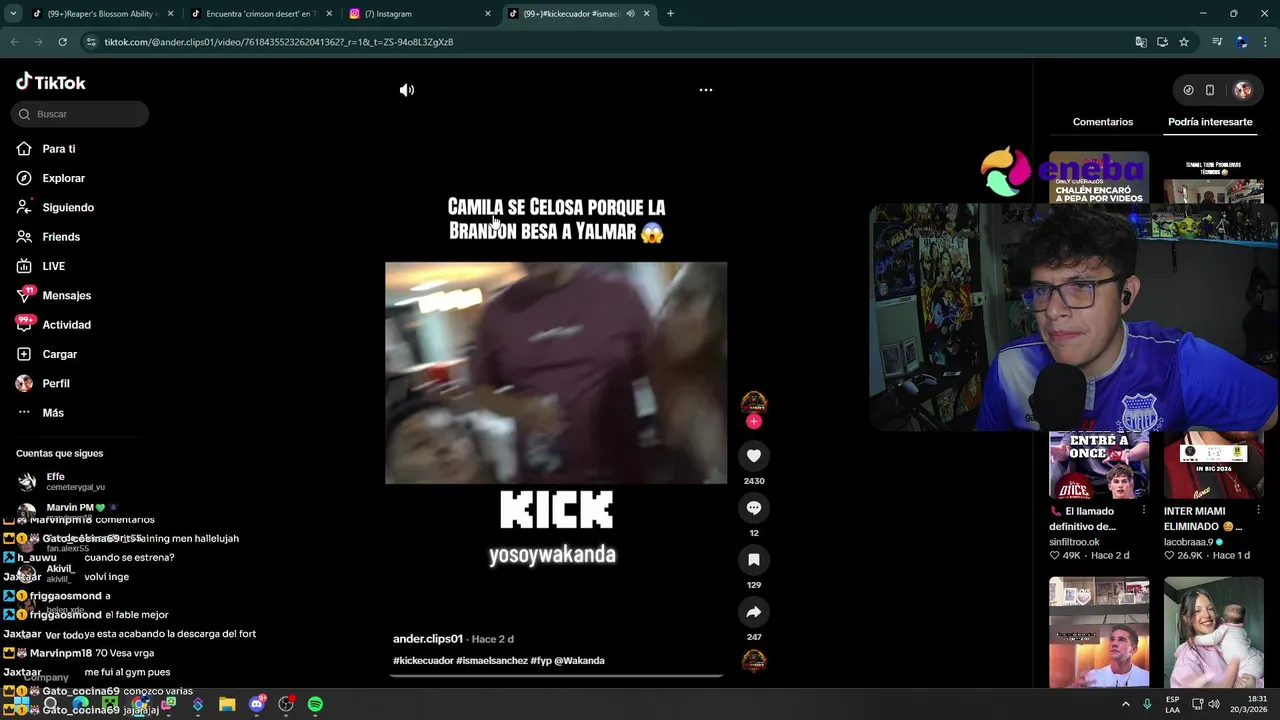The height and width of the screenshot is (720, 1280).
Task: Open a new browser tab
Action: point(670,14)
